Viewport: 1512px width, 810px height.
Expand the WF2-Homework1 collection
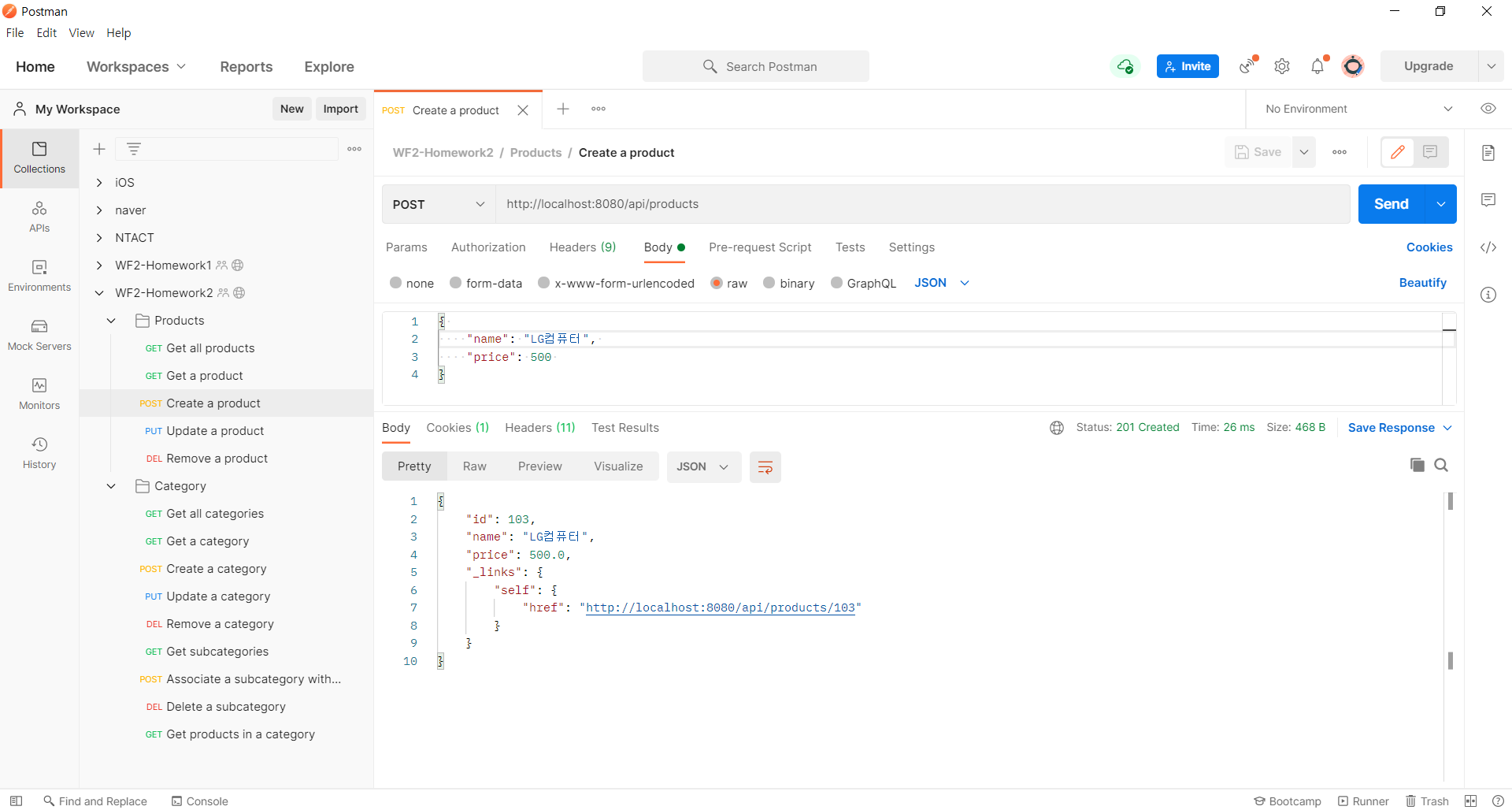tap(99, 266)
